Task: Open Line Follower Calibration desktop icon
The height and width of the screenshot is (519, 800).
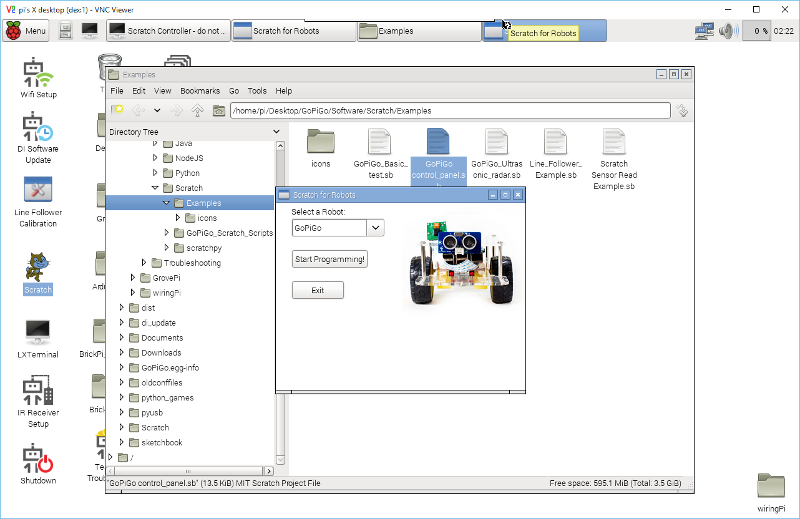Action: 38,202
